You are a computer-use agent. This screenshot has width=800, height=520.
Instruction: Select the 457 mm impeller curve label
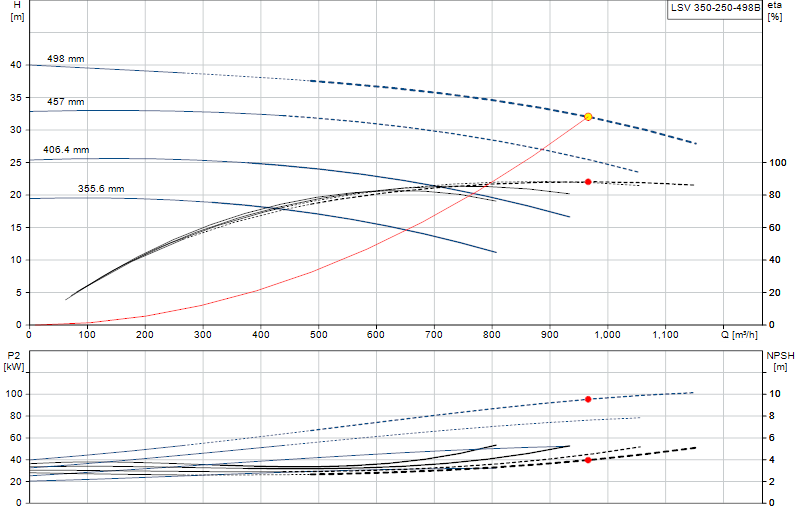pos(65,102)
